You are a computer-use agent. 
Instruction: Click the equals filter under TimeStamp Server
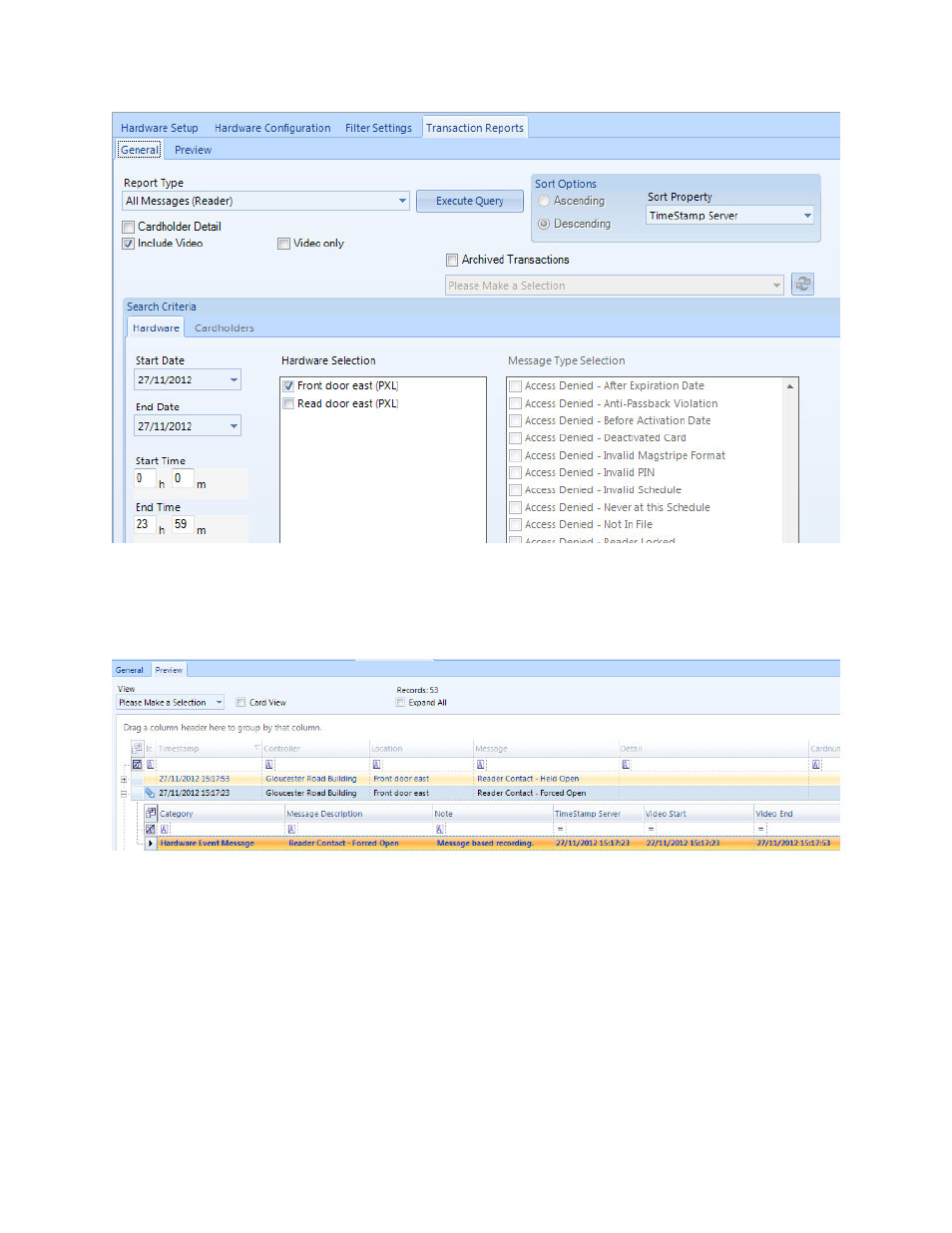[560, 830]
